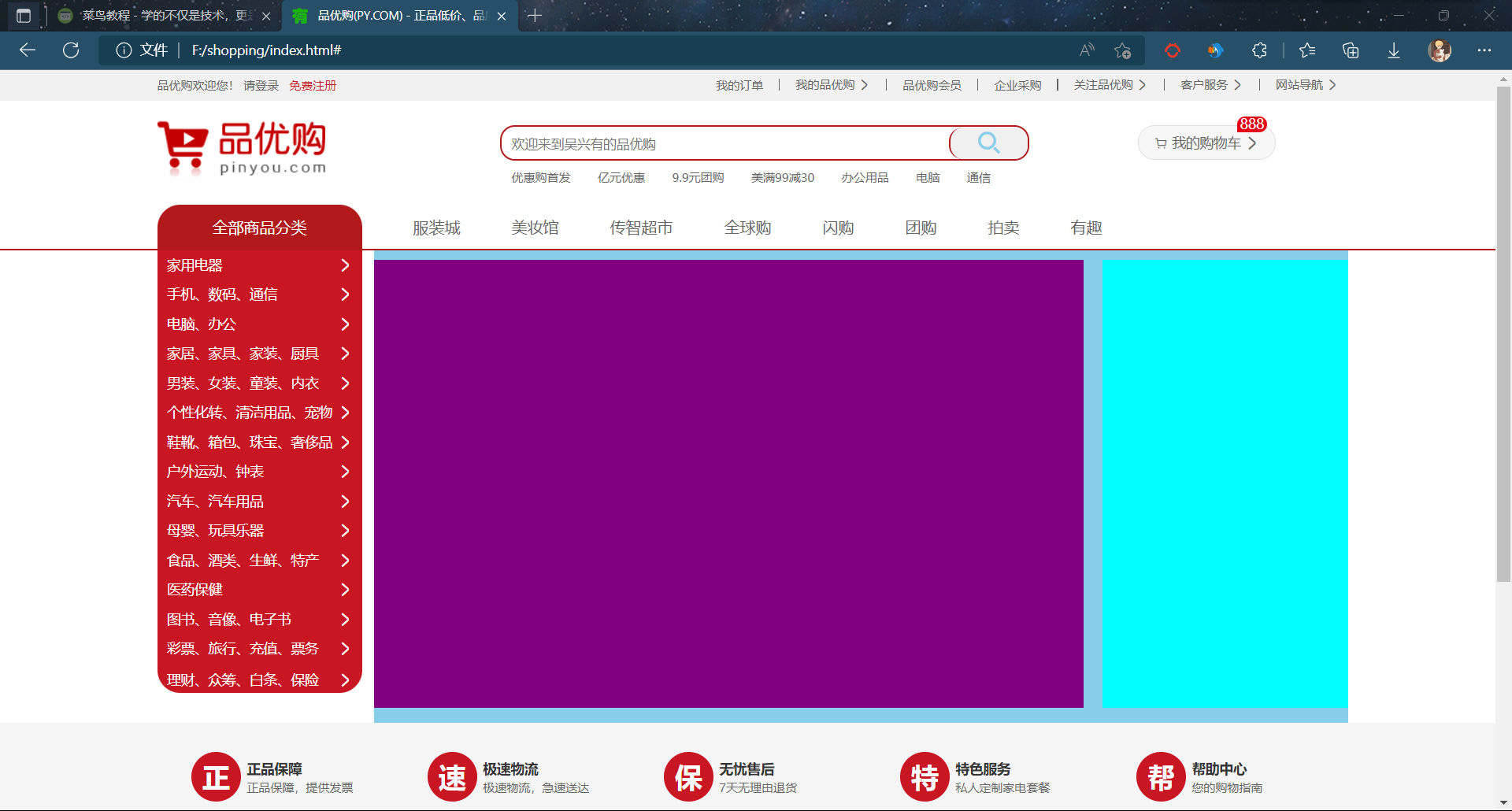Click the red 特 special service icon
The image size is (1512, 811).
(925, 777)
